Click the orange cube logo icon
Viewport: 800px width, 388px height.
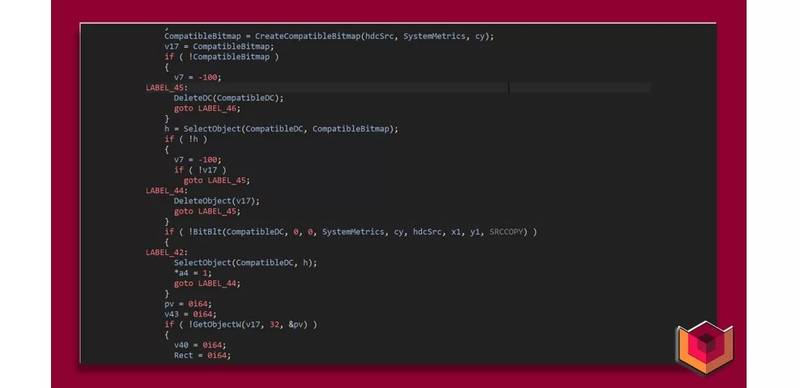pos(705,348)
